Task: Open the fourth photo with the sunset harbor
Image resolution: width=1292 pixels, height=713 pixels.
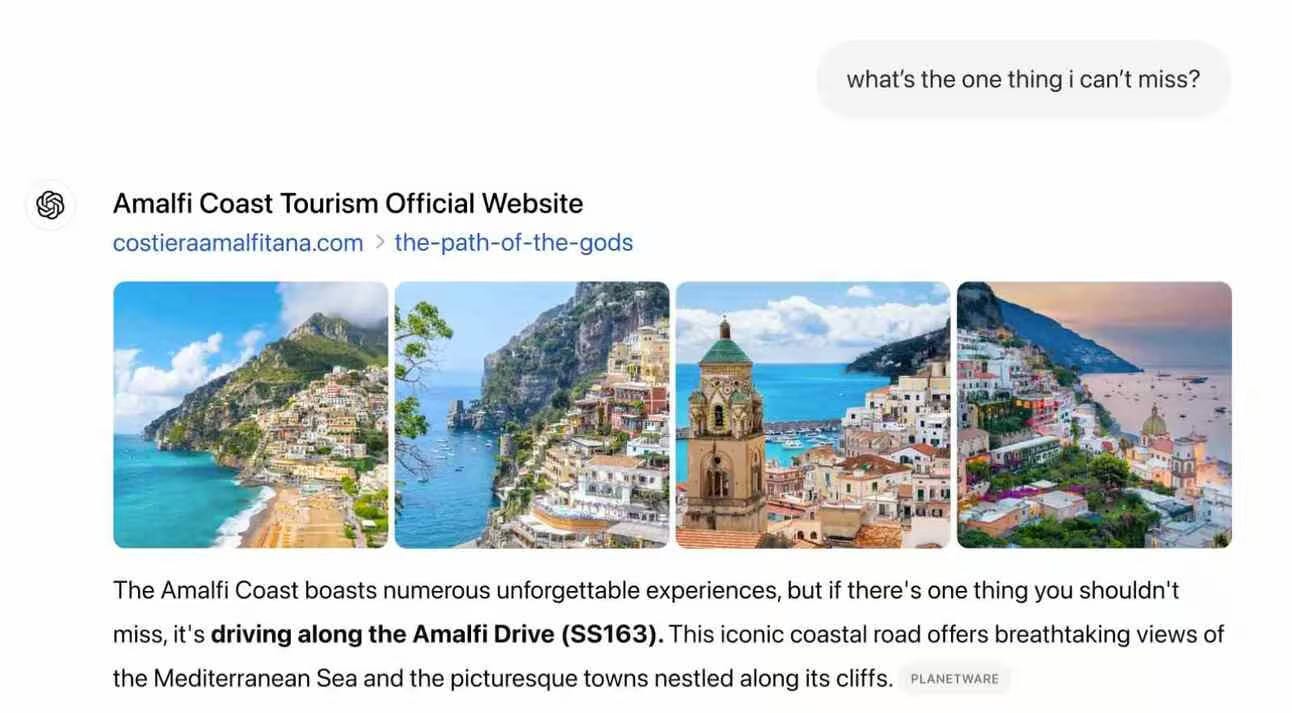Action: point(1094,415)
